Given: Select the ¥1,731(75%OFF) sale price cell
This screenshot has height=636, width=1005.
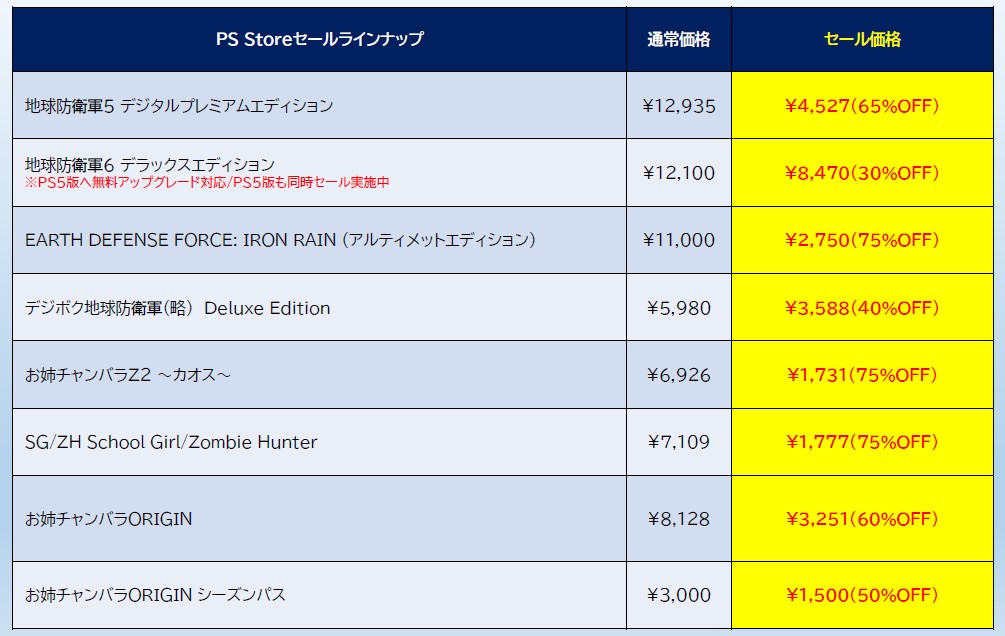Looking at the screenshot, I should [862, 375].
